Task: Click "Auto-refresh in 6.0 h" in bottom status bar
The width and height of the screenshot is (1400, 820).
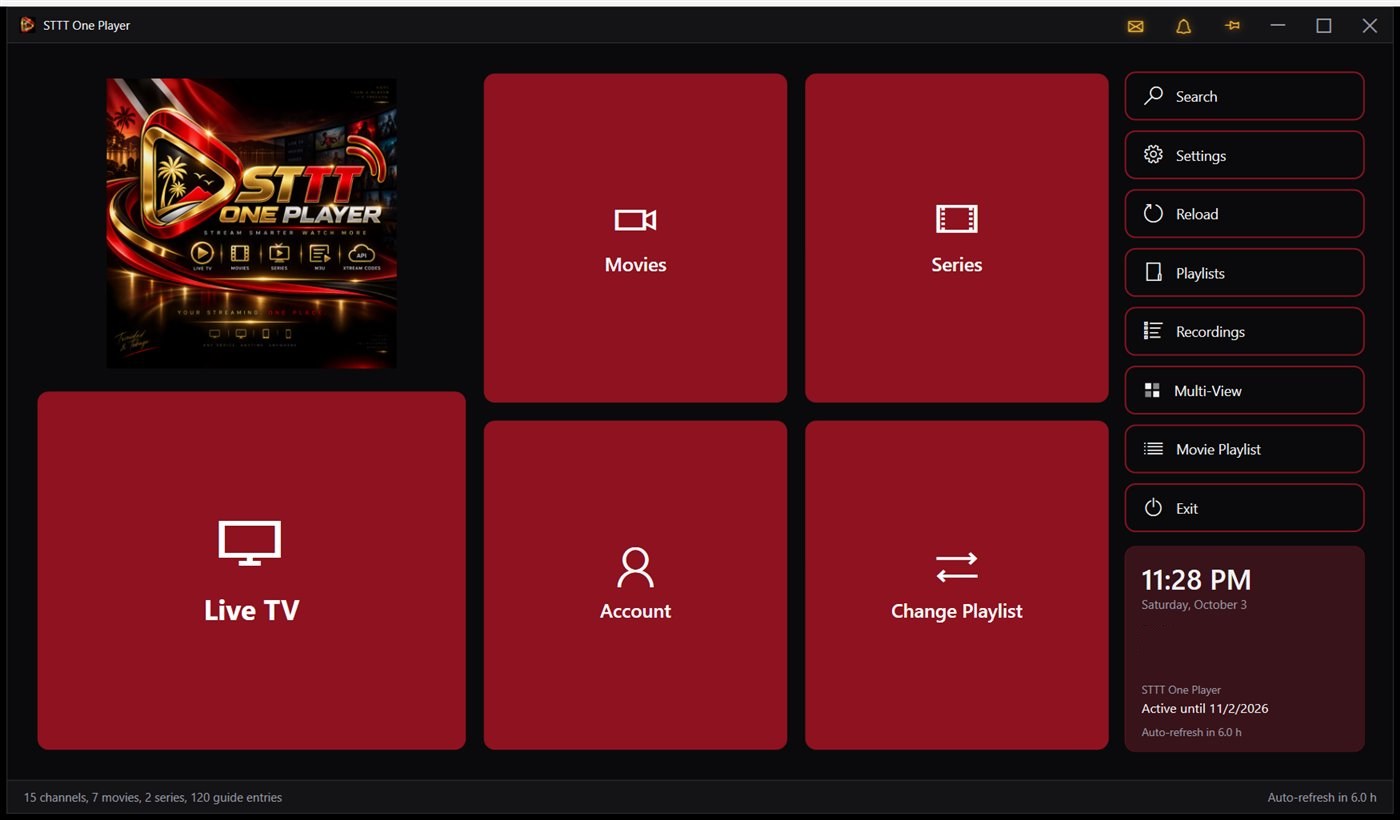Action: tap(1322, 798)
